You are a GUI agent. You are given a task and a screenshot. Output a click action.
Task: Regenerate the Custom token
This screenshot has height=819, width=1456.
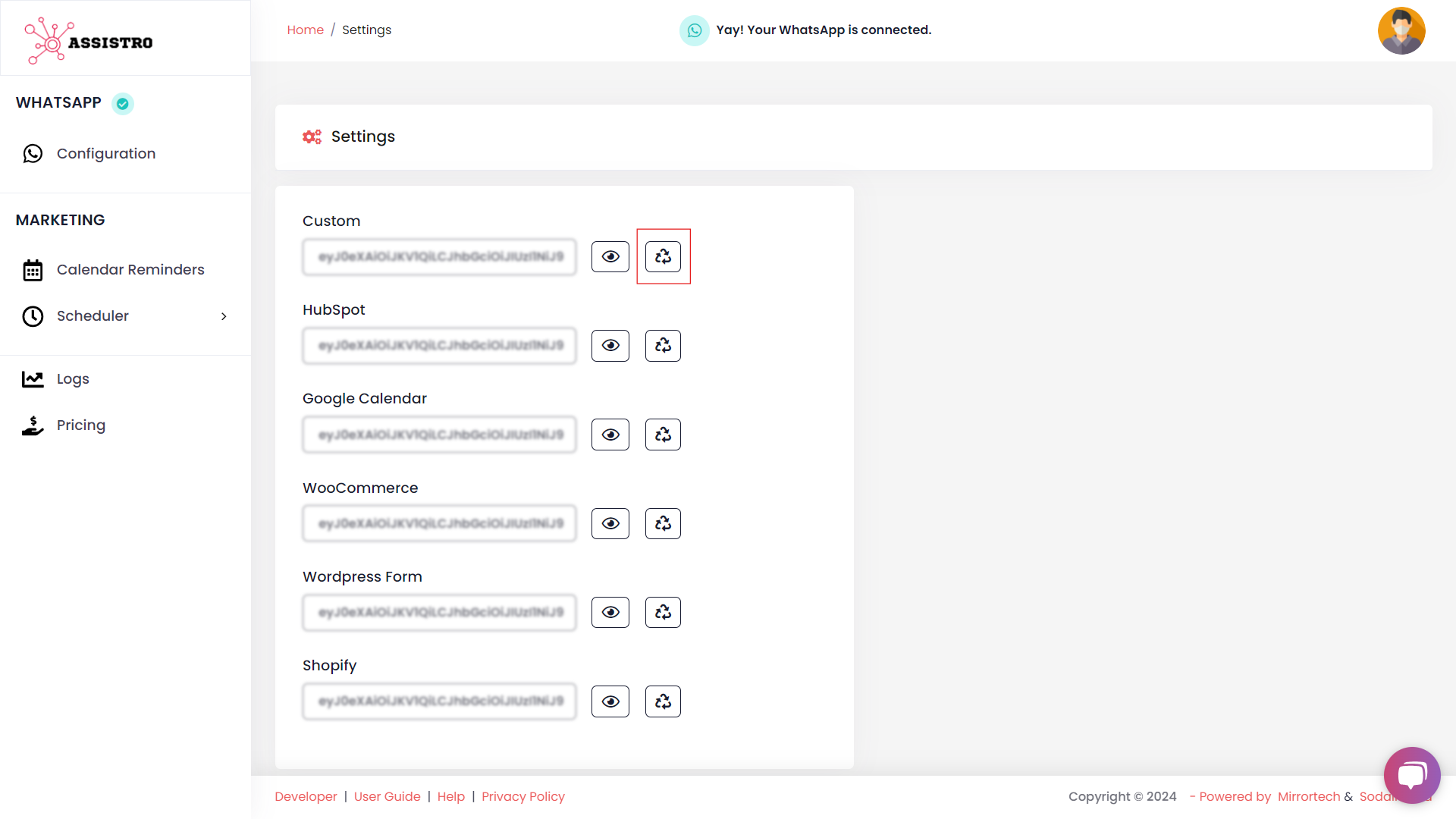coord(663,256)
